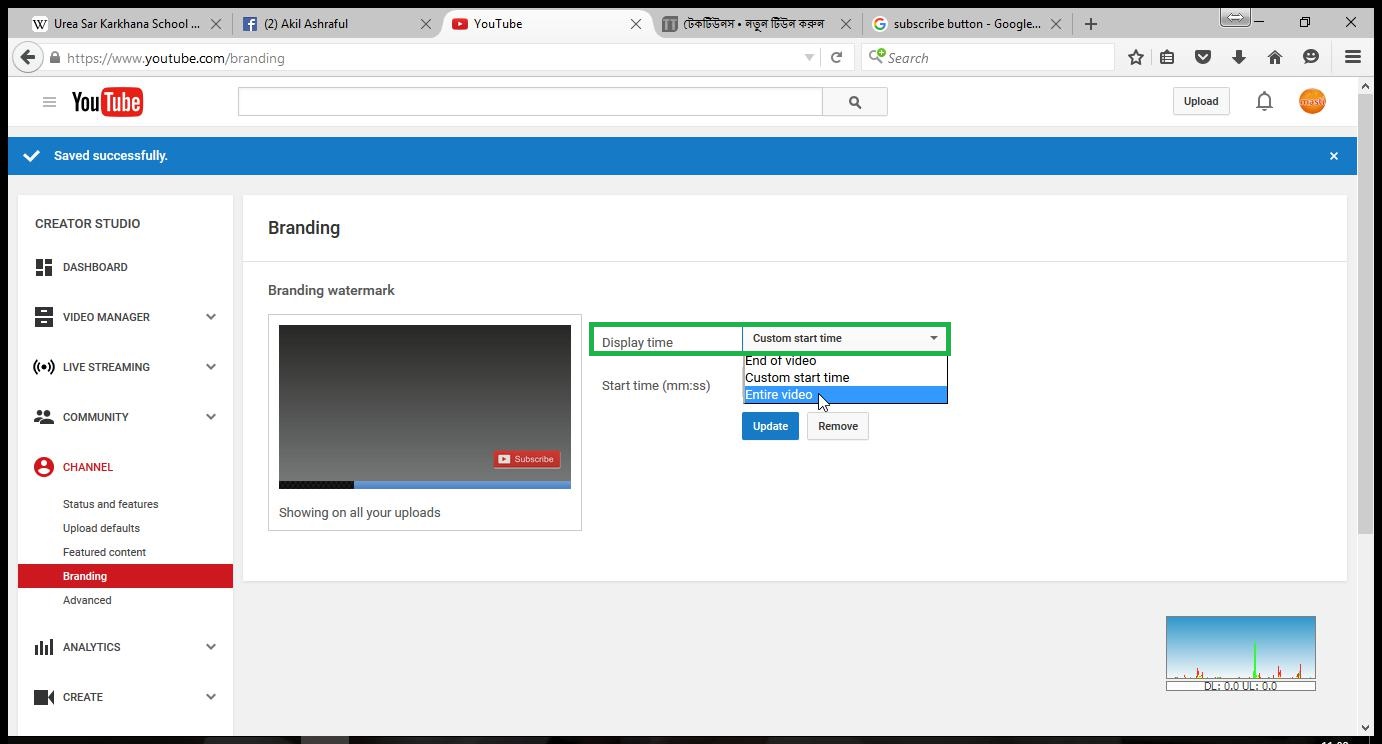This screenshot has width=1382, height=744.
Task: Click the DL/UL network speed graph
Action: (1241, 653)
